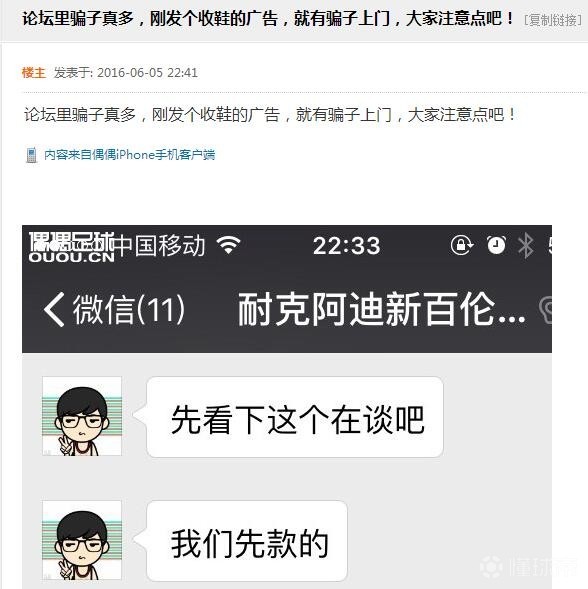Click the 楼主 label above the post
Image resolution: width=588 pixels, height=589 pixels.
pos(33,72)
